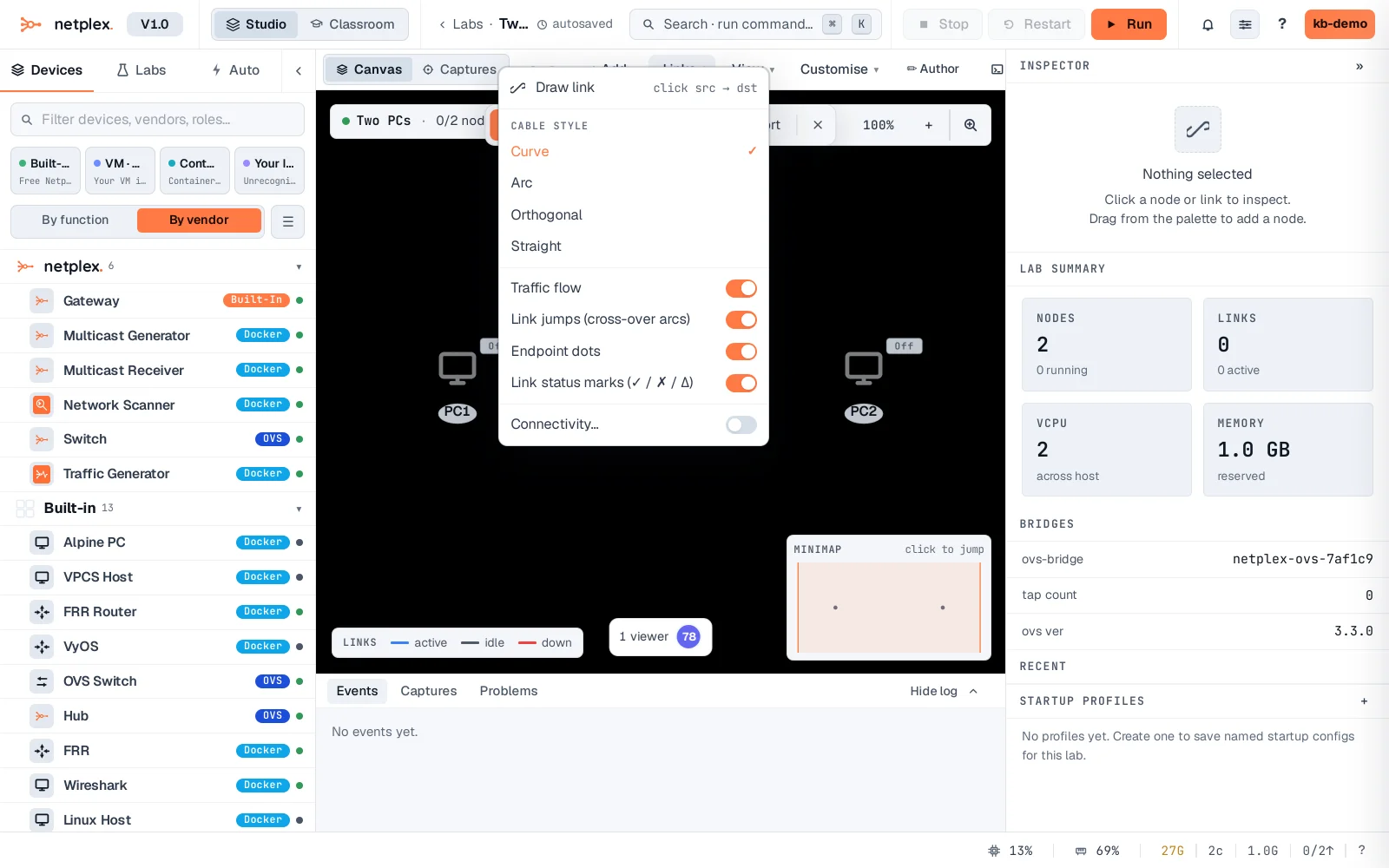Click the status bar help question mark
Viewport: 1389px width, 868px height.
[x=1361, y=851]
